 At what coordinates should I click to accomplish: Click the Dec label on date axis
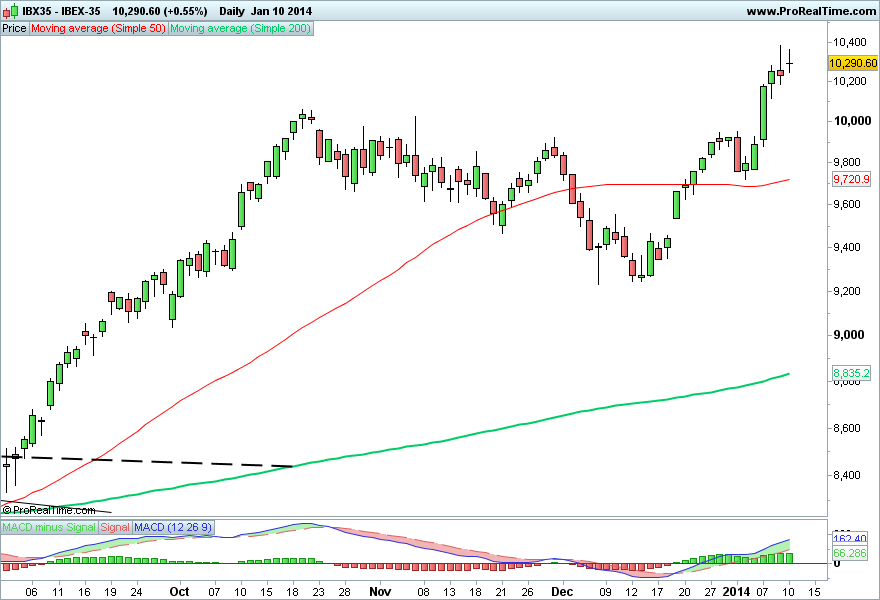(x=562, y=592)
